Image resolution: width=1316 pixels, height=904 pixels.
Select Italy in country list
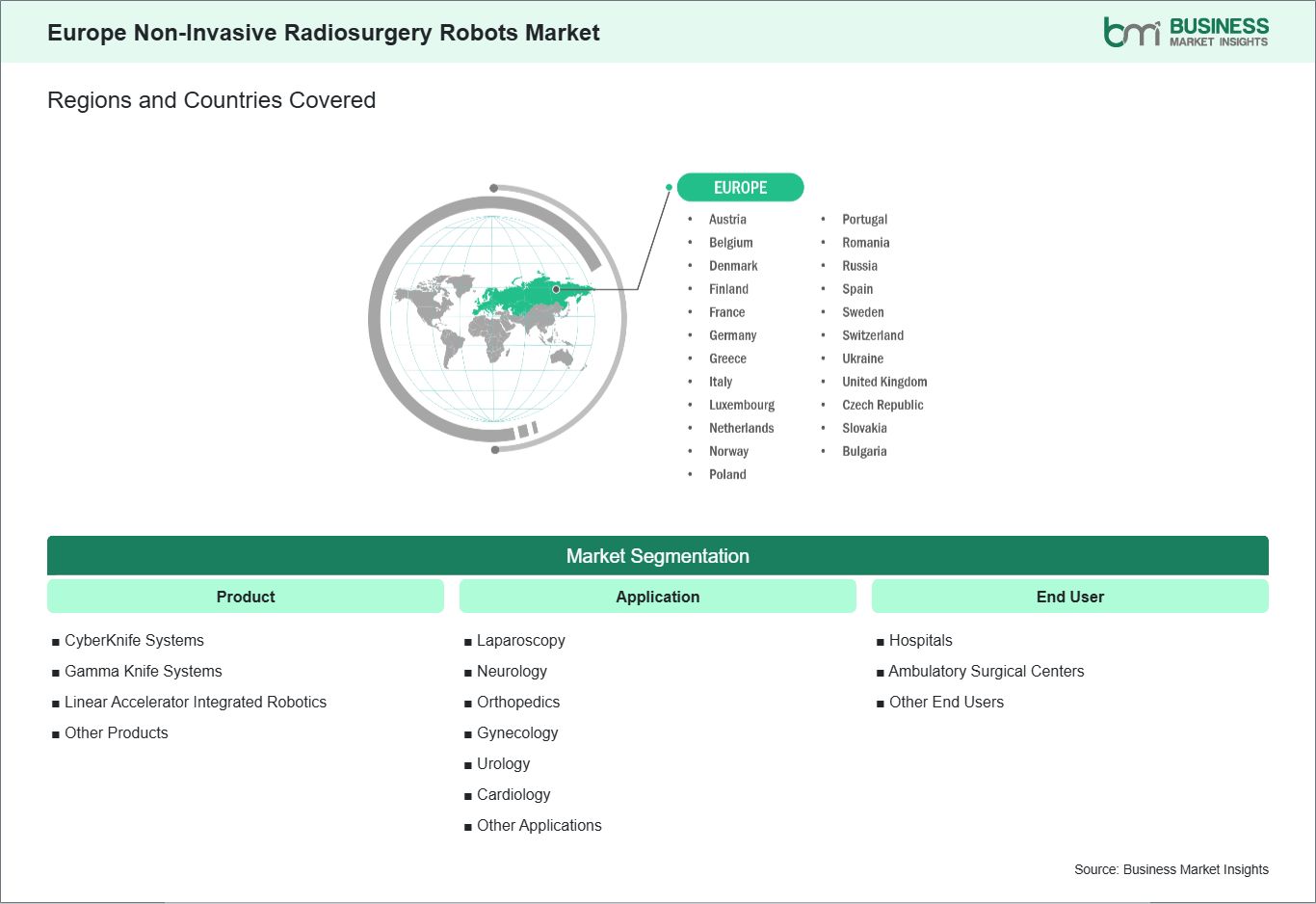pyautogui.click(x=721, y=382)
